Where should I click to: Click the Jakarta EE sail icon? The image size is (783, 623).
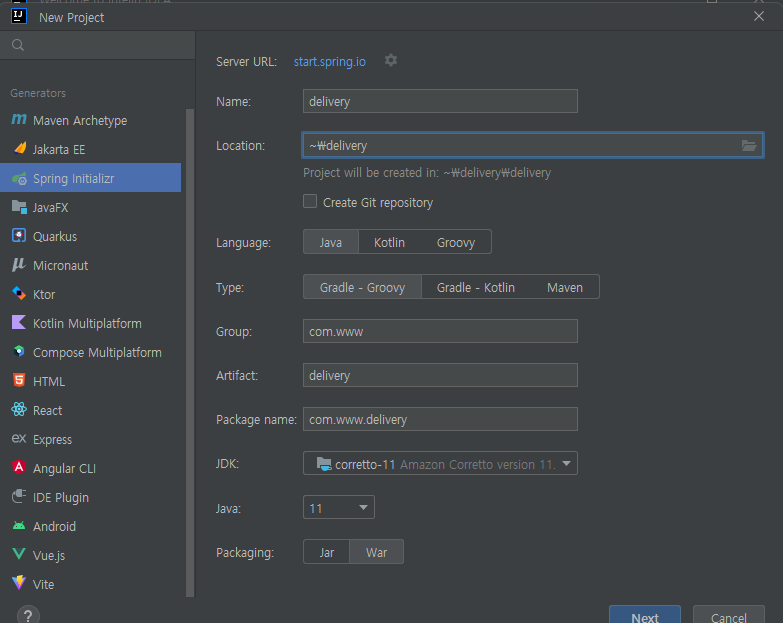(x=19, y=148)
